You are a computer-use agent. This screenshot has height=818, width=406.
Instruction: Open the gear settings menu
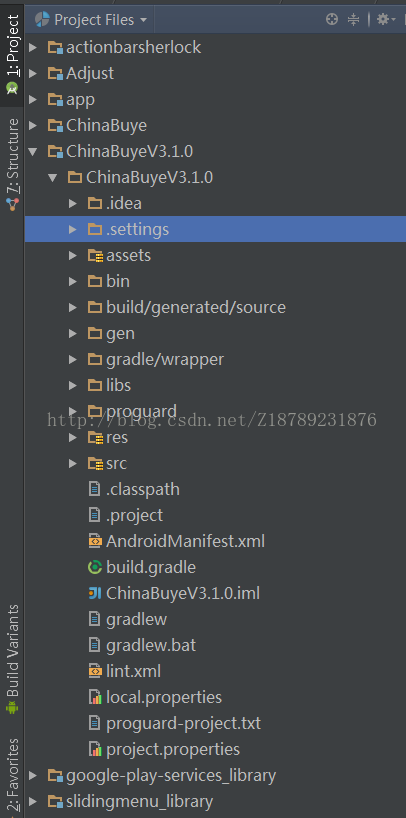point(387,20)
